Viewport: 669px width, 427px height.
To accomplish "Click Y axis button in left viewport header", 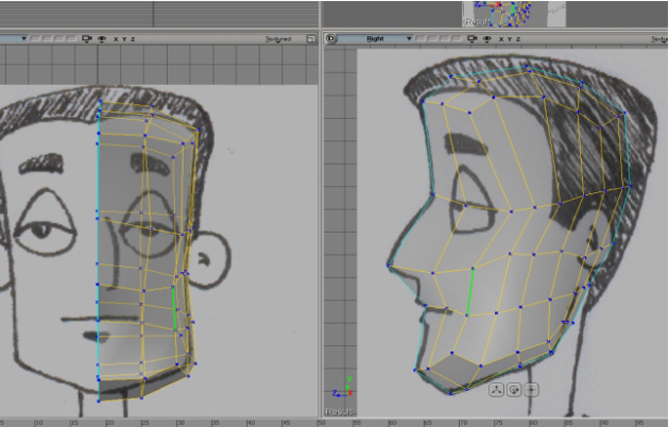I will 123,39.
